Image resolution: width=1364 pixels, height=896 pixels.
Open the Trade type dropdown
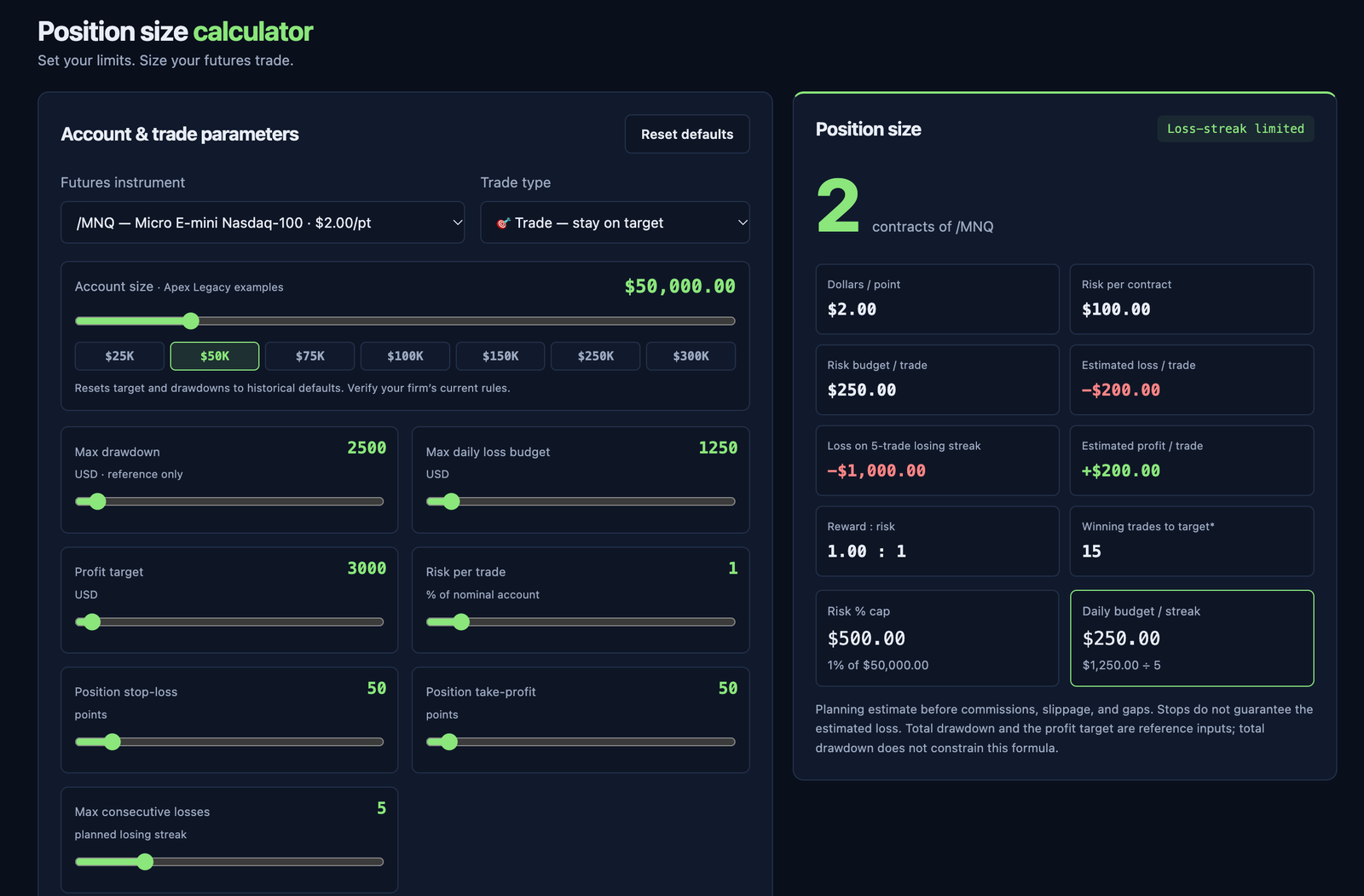(615, 223)
